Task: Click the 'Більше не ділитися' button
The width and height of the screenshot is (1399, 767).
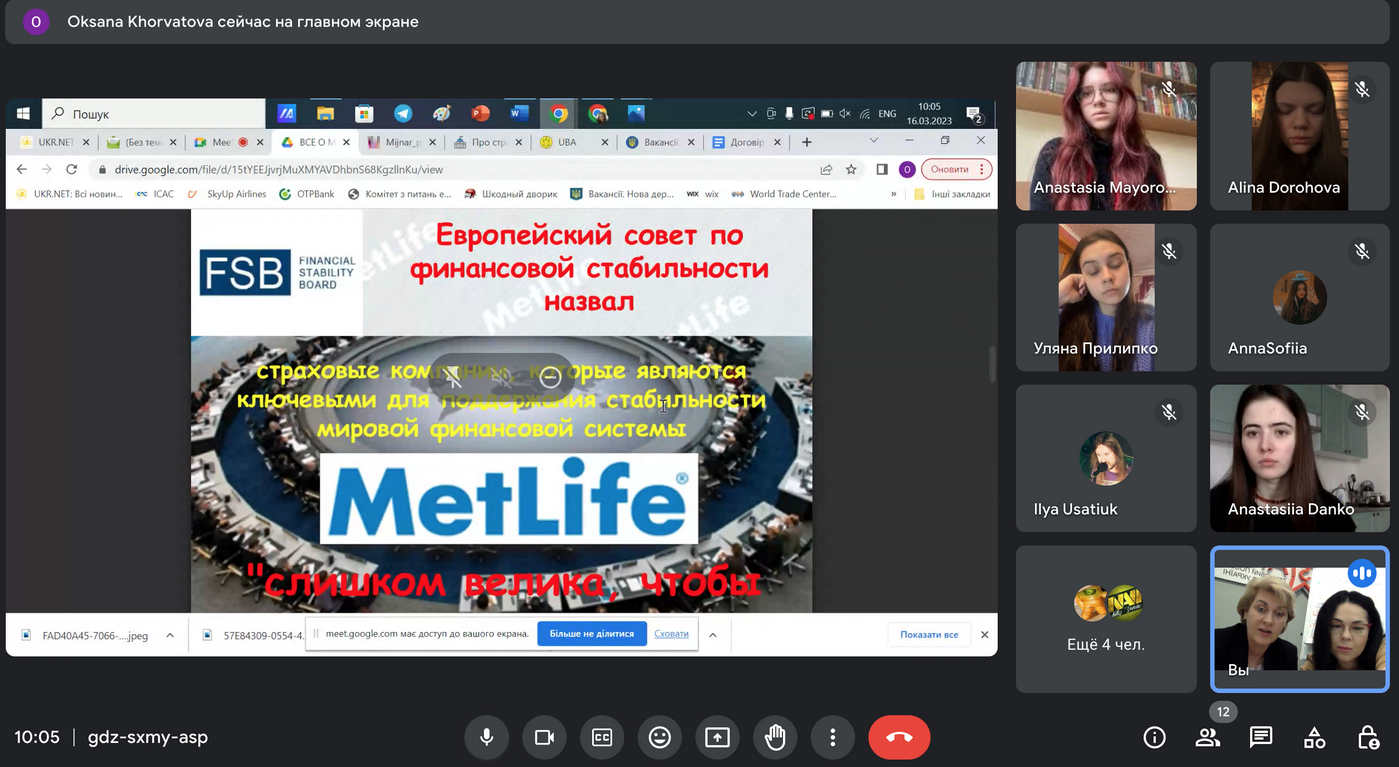Action: click(591, 634)
